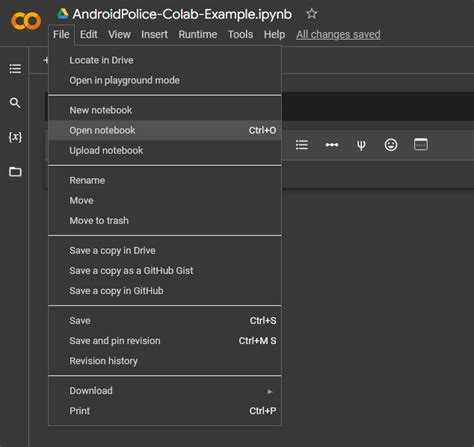Choose Move to trash

165,220
